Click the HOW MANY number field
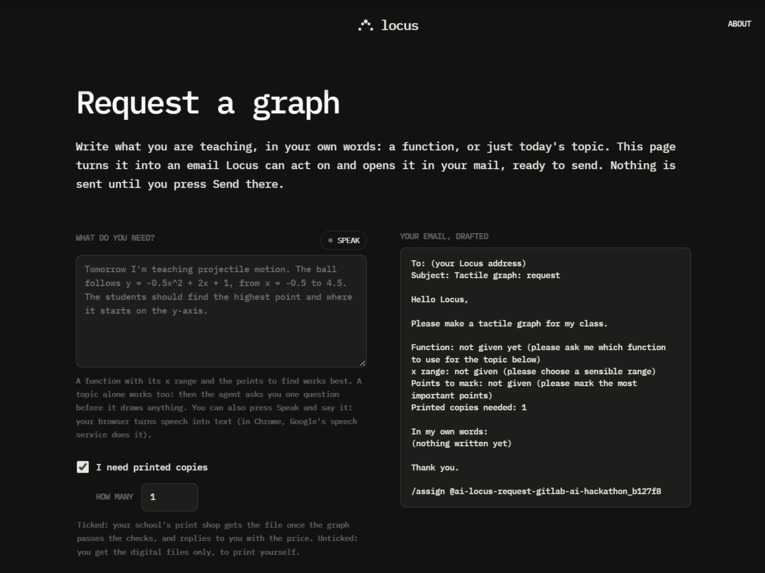Screen dimensions: 765x573 [170, 497]
